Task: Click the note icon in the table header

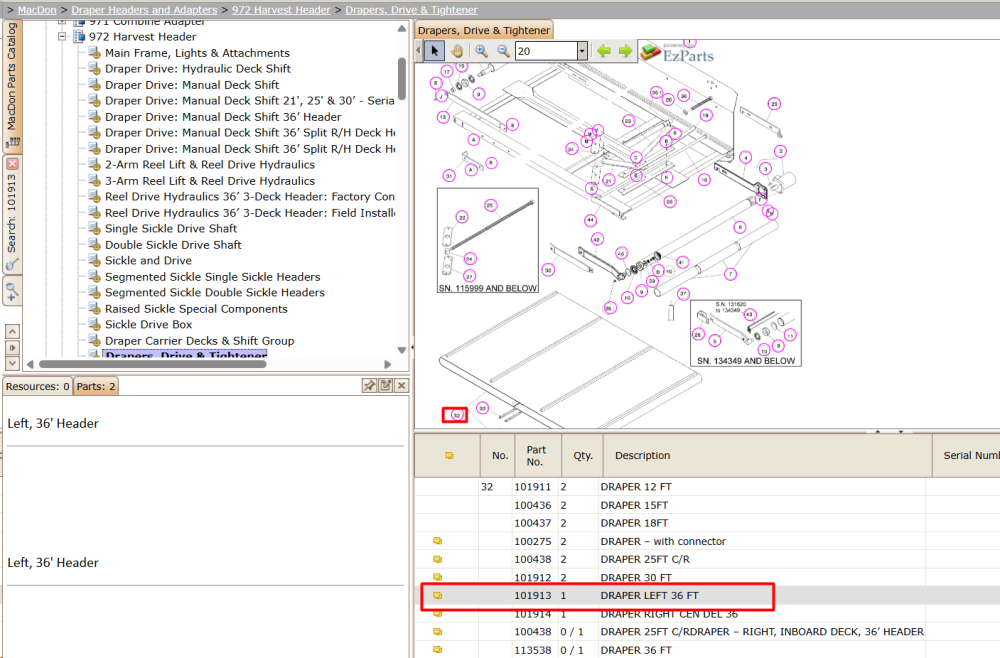Action: click(x=449, y=455)
